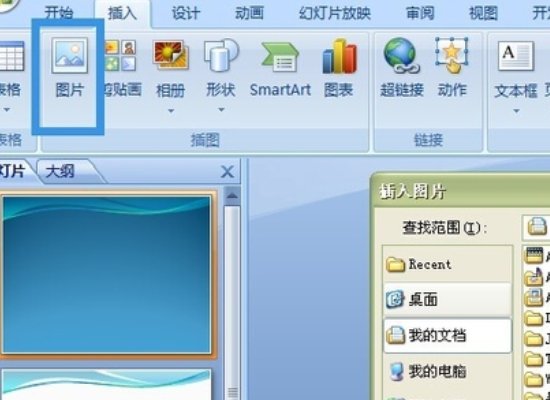Viewport: 550px width, 400px height.
Task: Switch to the 设计 ribbon tab
Action: point(186,13)
